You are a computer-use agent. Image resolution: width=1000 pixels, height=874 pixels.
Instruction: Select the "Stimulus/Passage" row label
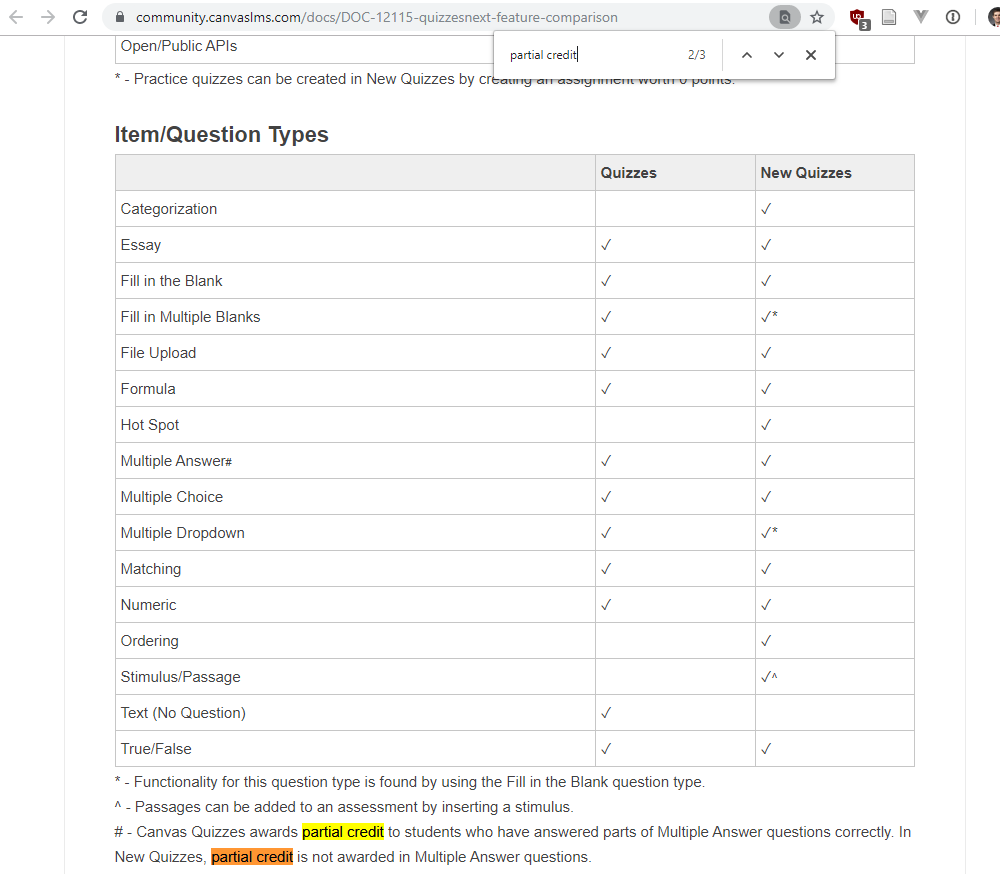(x=180, y=677)
